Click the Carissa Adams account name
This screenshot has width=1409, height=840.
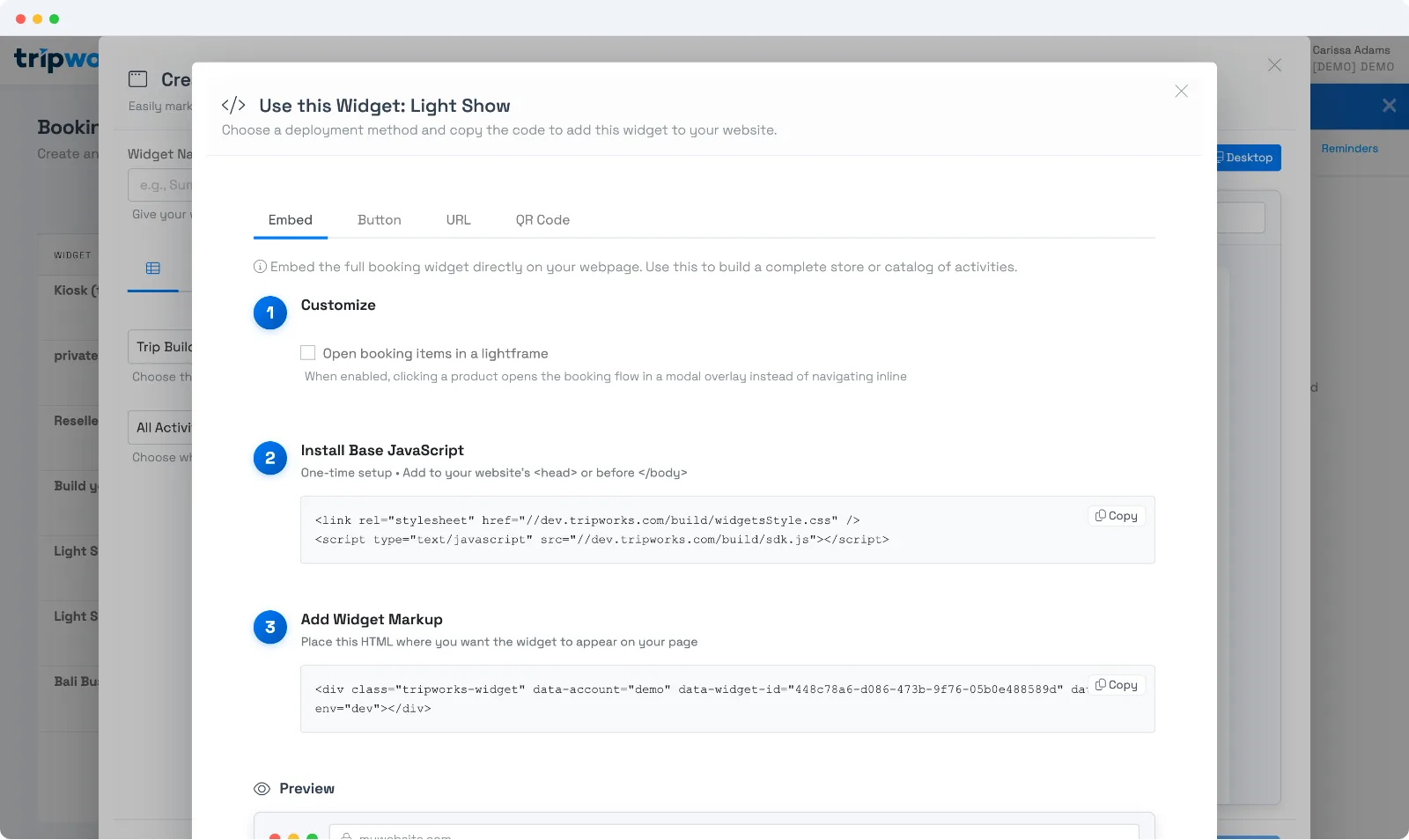pyautogui.click(x=1351, y=50)
